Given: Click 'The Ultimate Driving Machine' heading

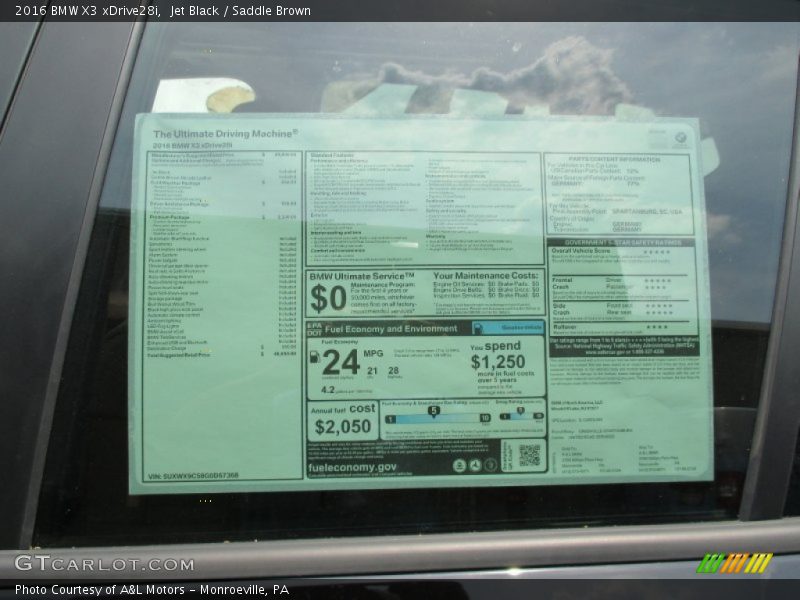Looking at the screenshot, I should point(226,134).
